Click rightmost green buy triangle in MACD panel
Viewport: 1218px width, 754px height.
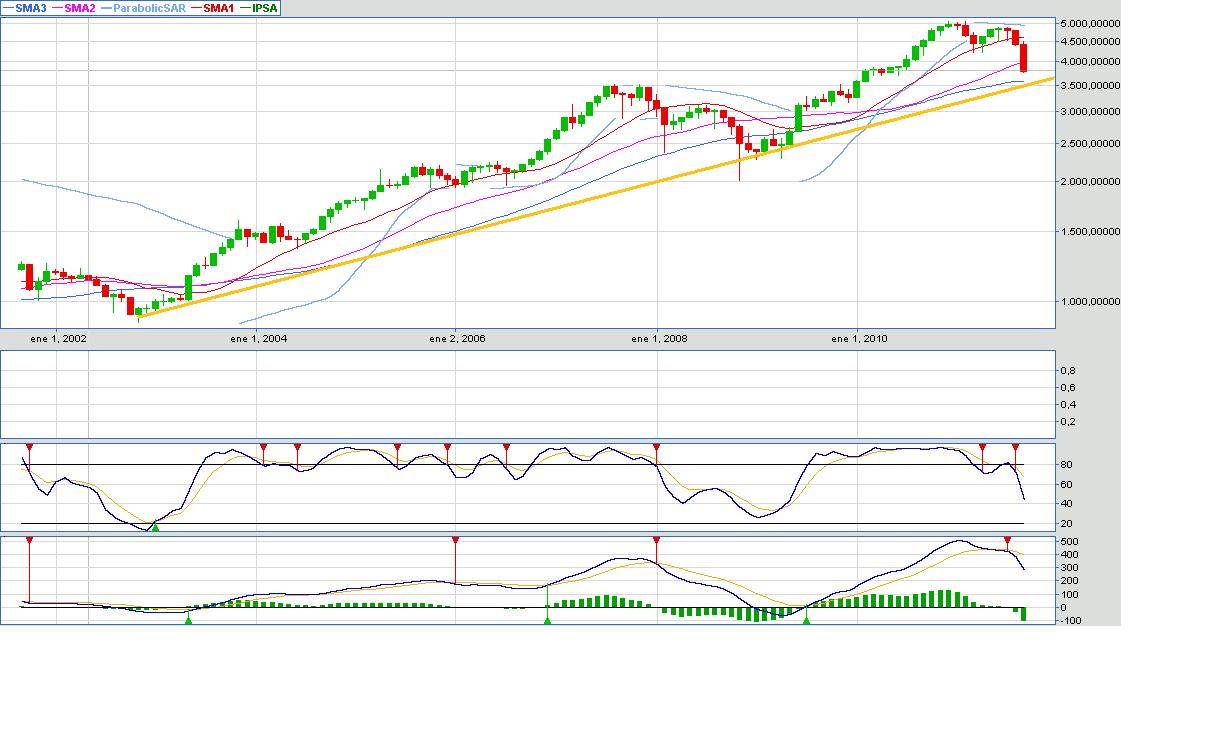click(807, 620)
